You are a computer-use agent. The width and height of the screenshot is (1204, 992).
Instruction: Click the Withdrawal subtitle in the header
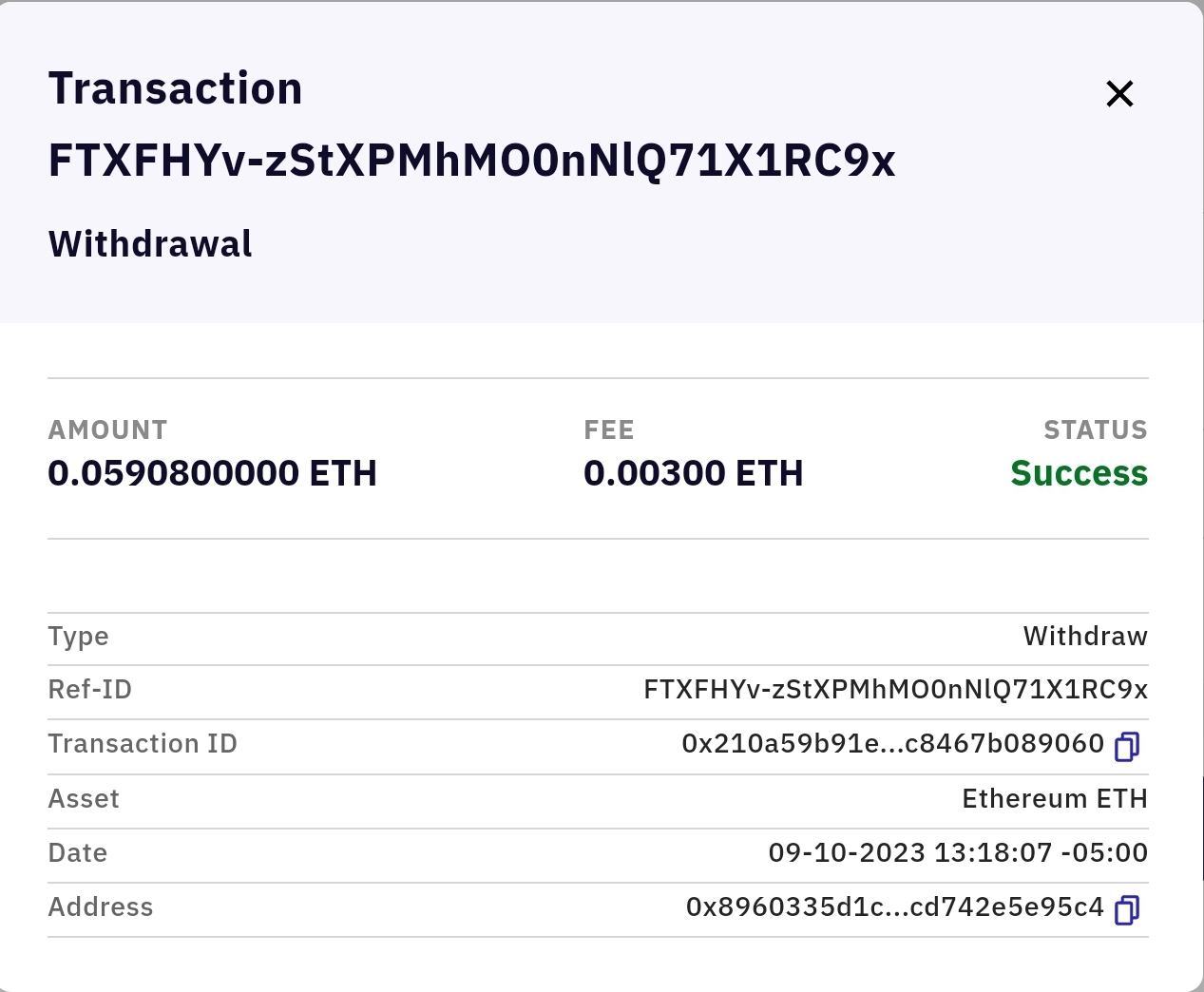150,244
